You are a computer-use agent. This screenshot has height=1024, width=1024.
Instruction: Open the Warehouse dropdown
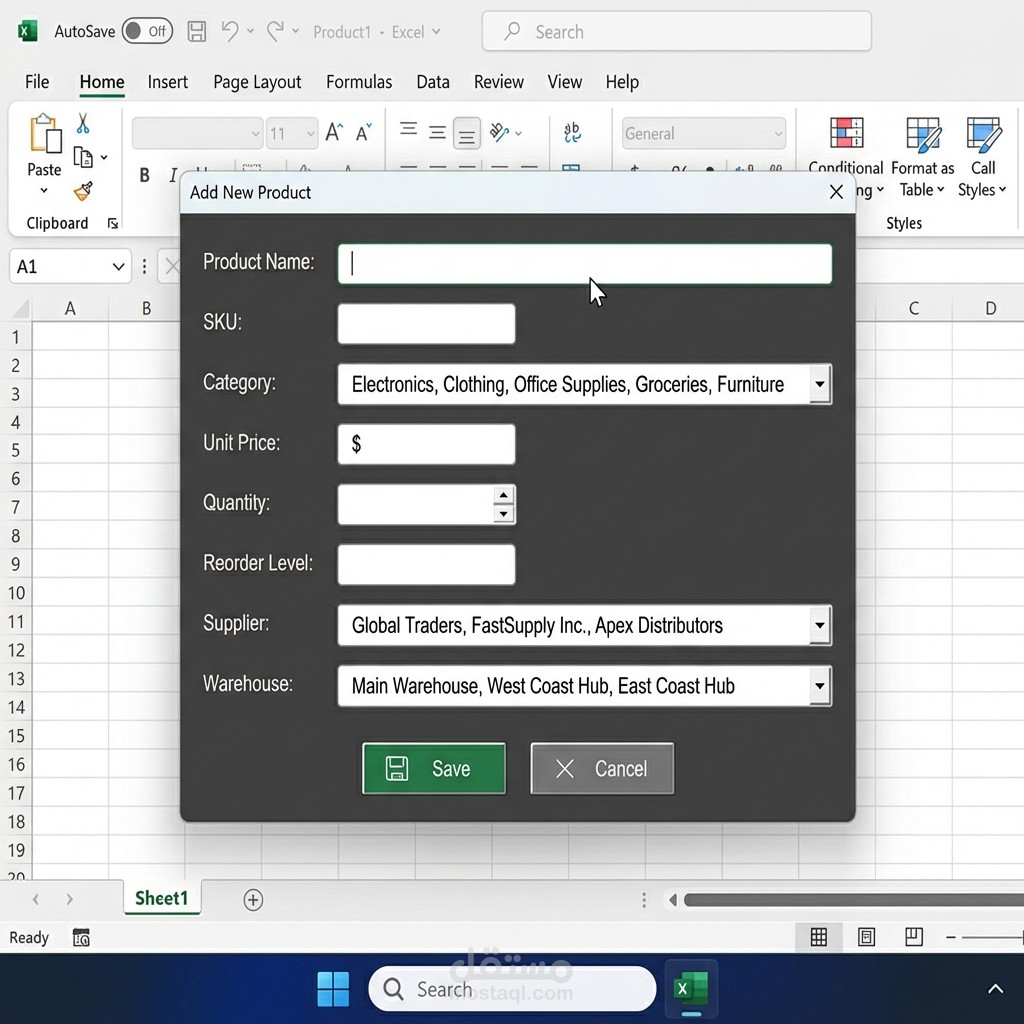coord(820,686)
